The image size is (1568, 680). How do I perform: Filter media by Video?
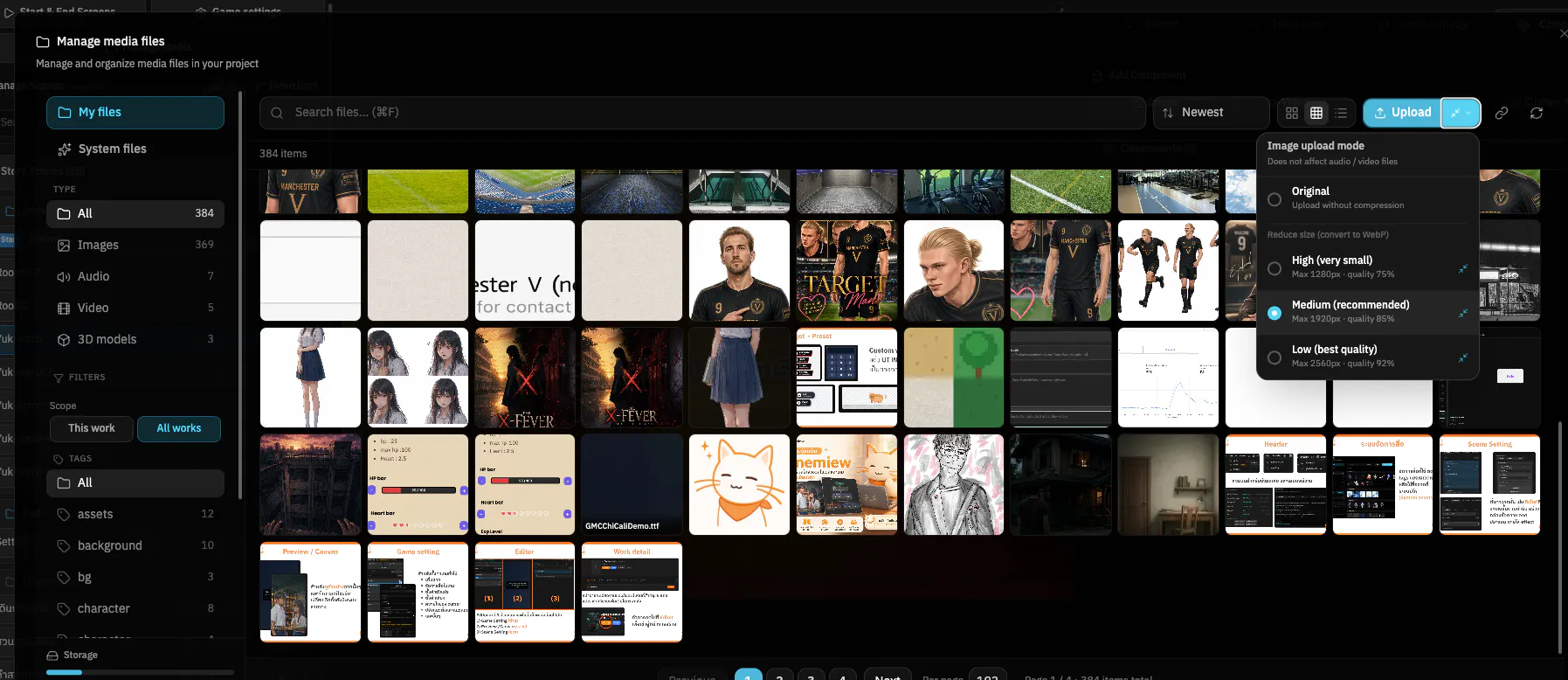135,308
